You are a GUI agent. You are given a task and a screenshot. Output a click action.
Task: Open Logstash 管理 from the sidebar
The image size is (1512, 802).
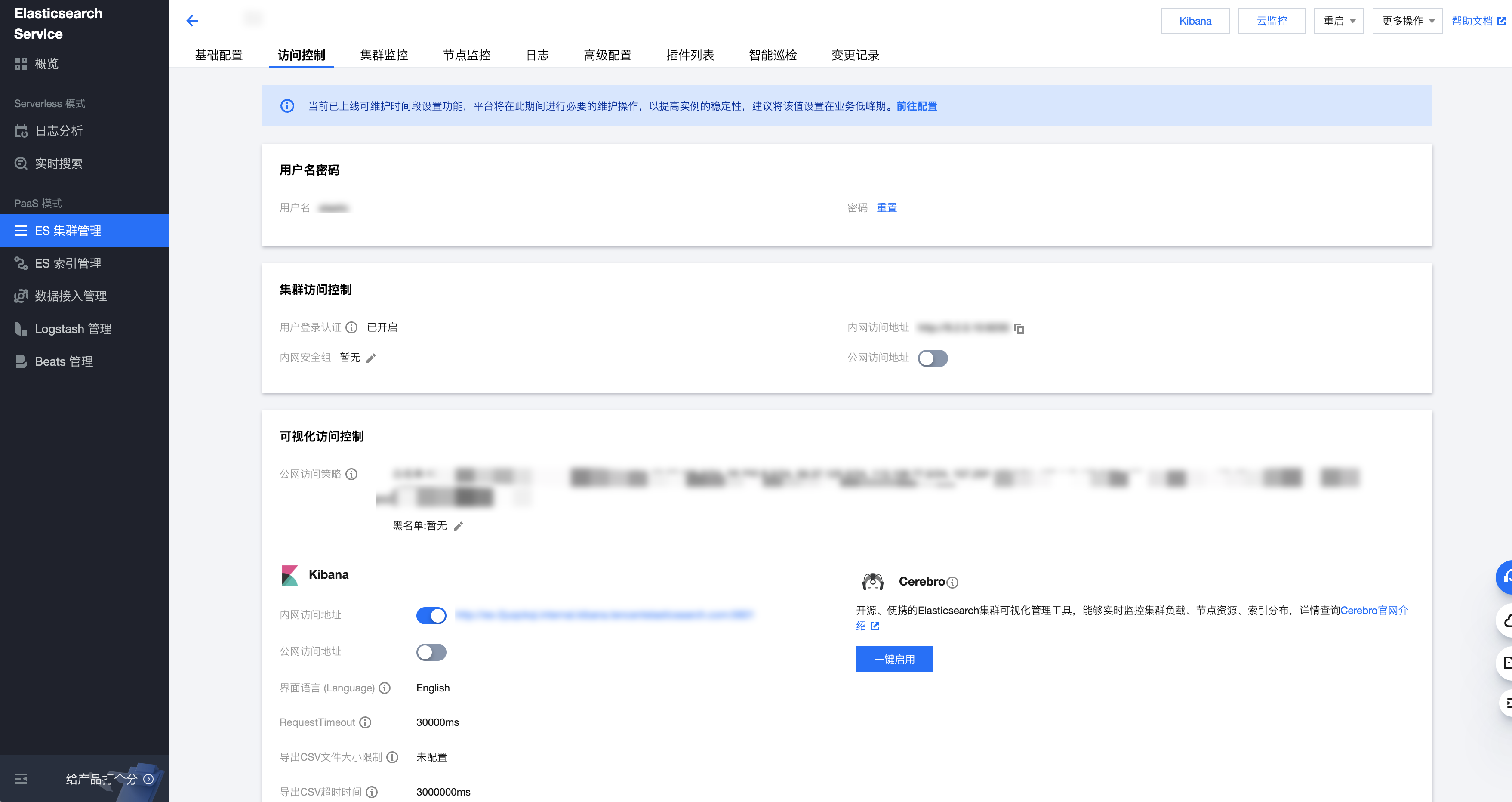coord(72,329)
